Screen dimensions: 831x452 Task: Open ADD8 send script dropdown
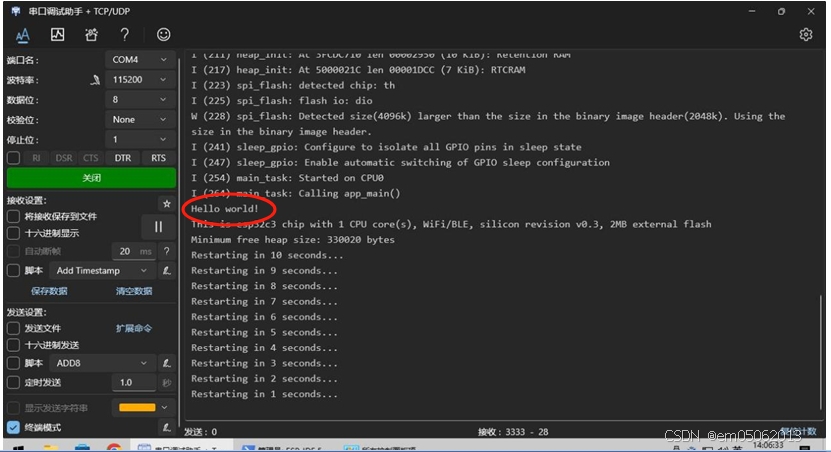102,363
